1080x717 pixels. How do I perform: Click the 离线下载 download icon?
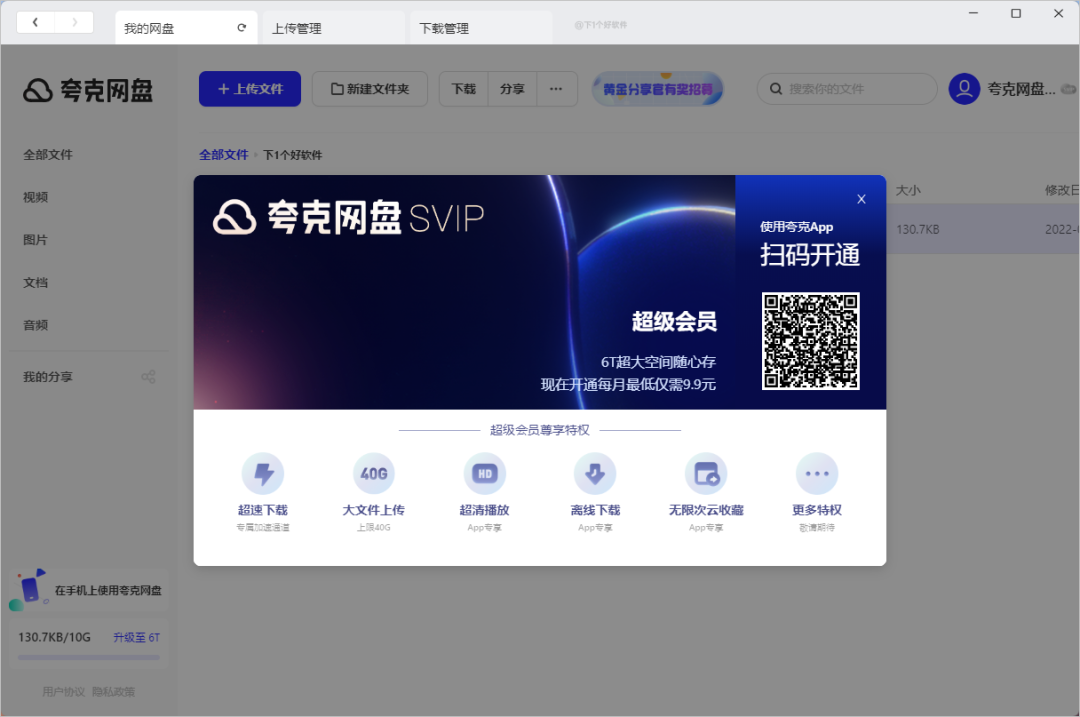coord(595,474)
